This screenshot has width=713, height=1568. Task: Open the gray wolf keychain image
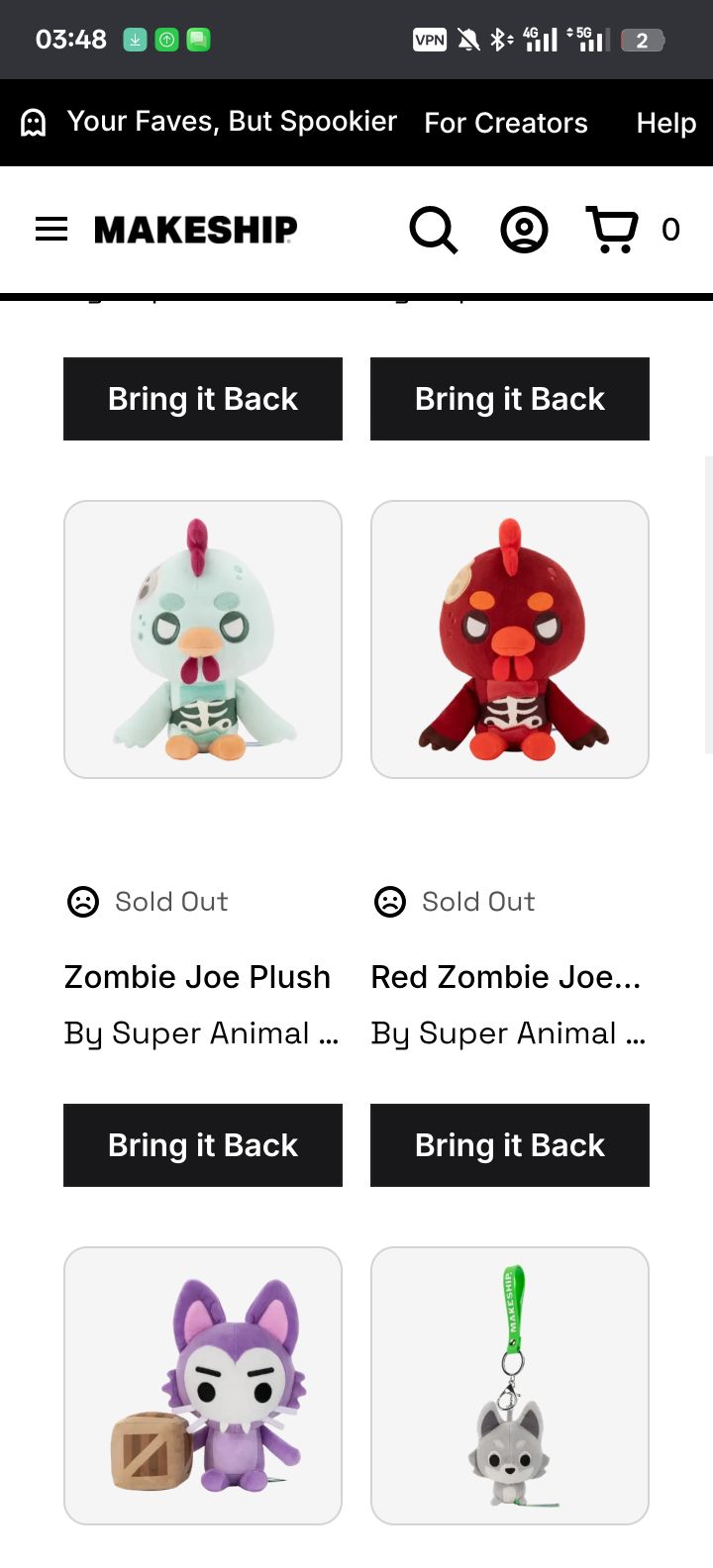click(510, 1386)
